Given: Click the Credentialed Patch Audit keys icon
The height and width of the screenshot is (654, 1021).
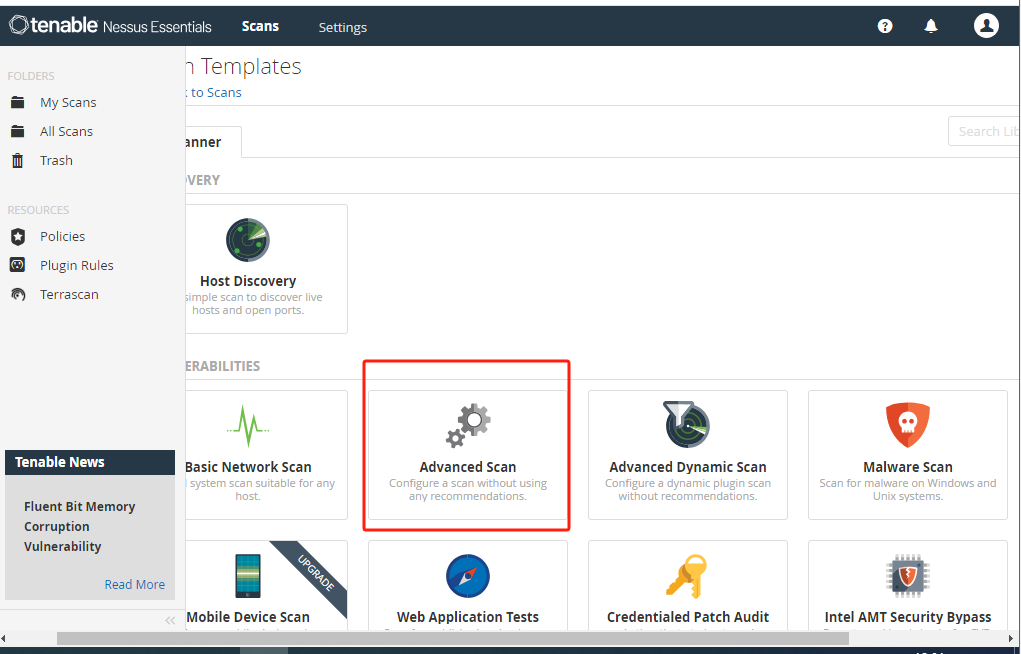Looking at the screenshot, I should click(x=686, y=576).
